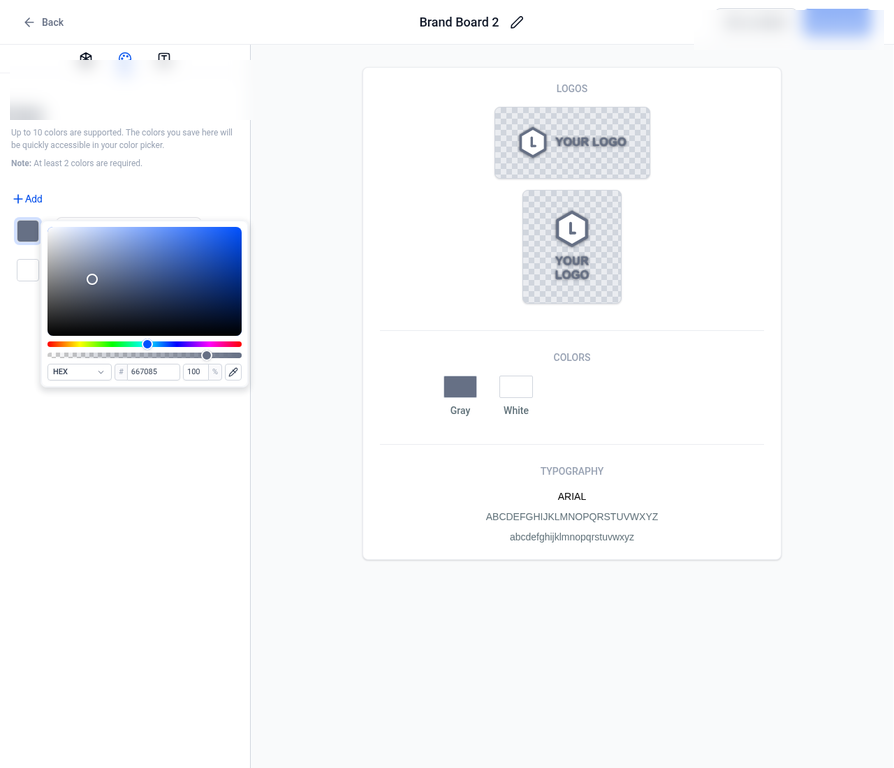Open the Logos tab icon
The image size is (894, 768).
pos(86,57)
